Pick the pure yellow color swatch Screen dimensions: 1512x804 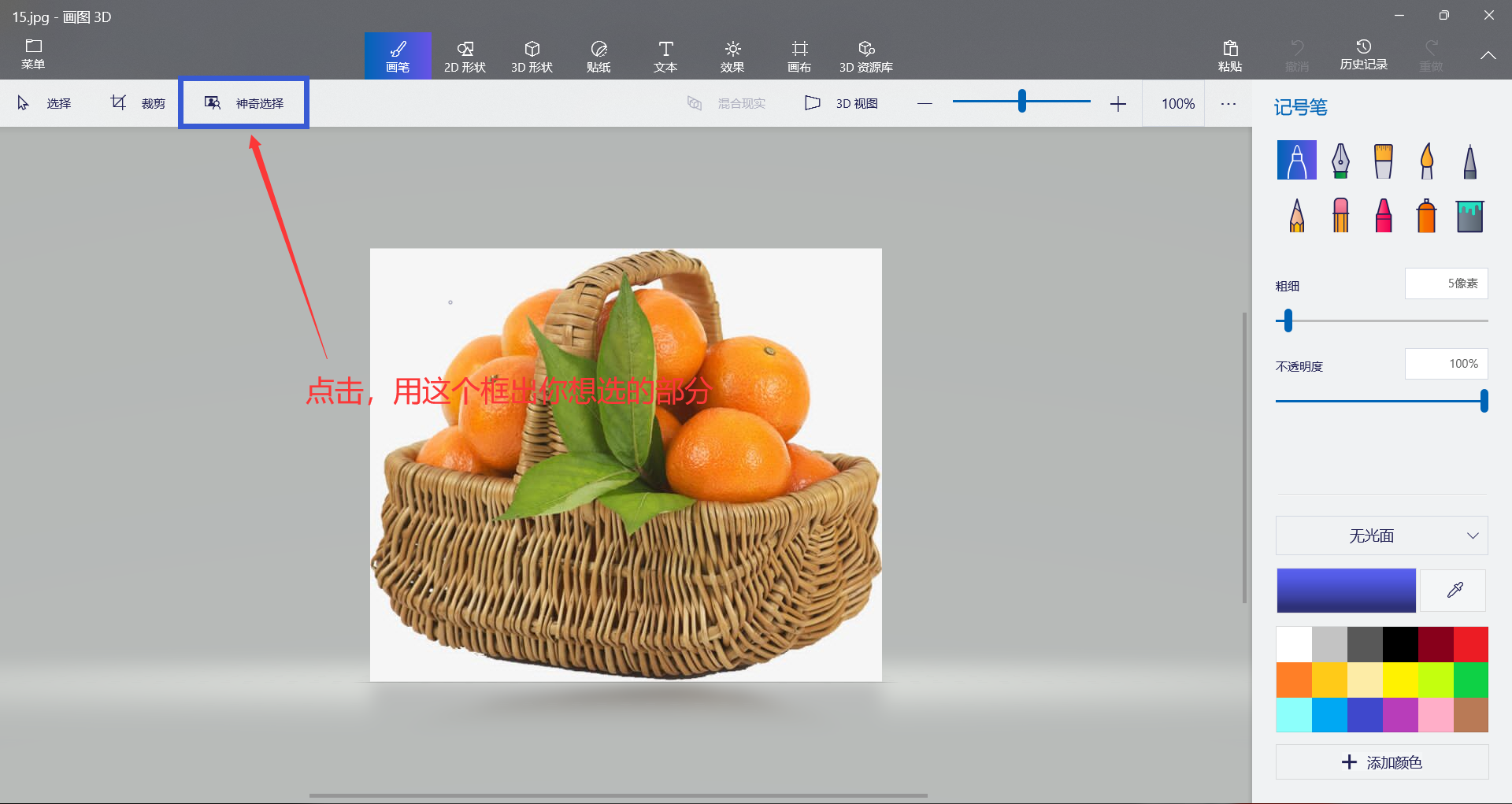[1400, 680]
